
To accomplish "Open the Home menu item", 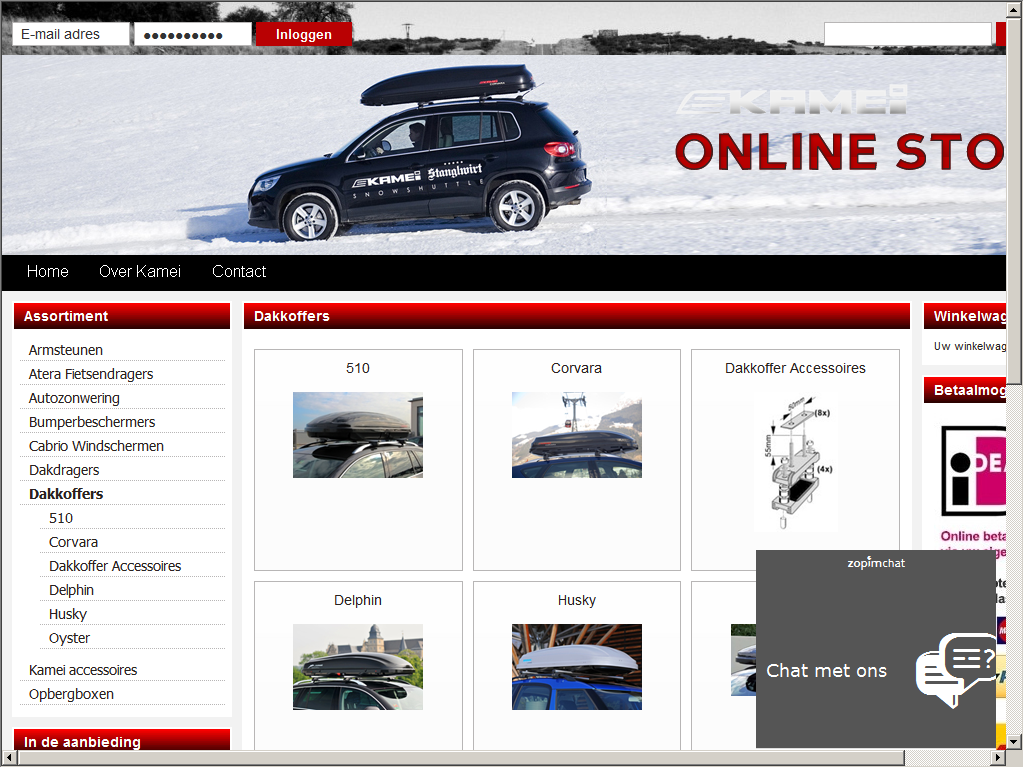I will pos(48,272).
